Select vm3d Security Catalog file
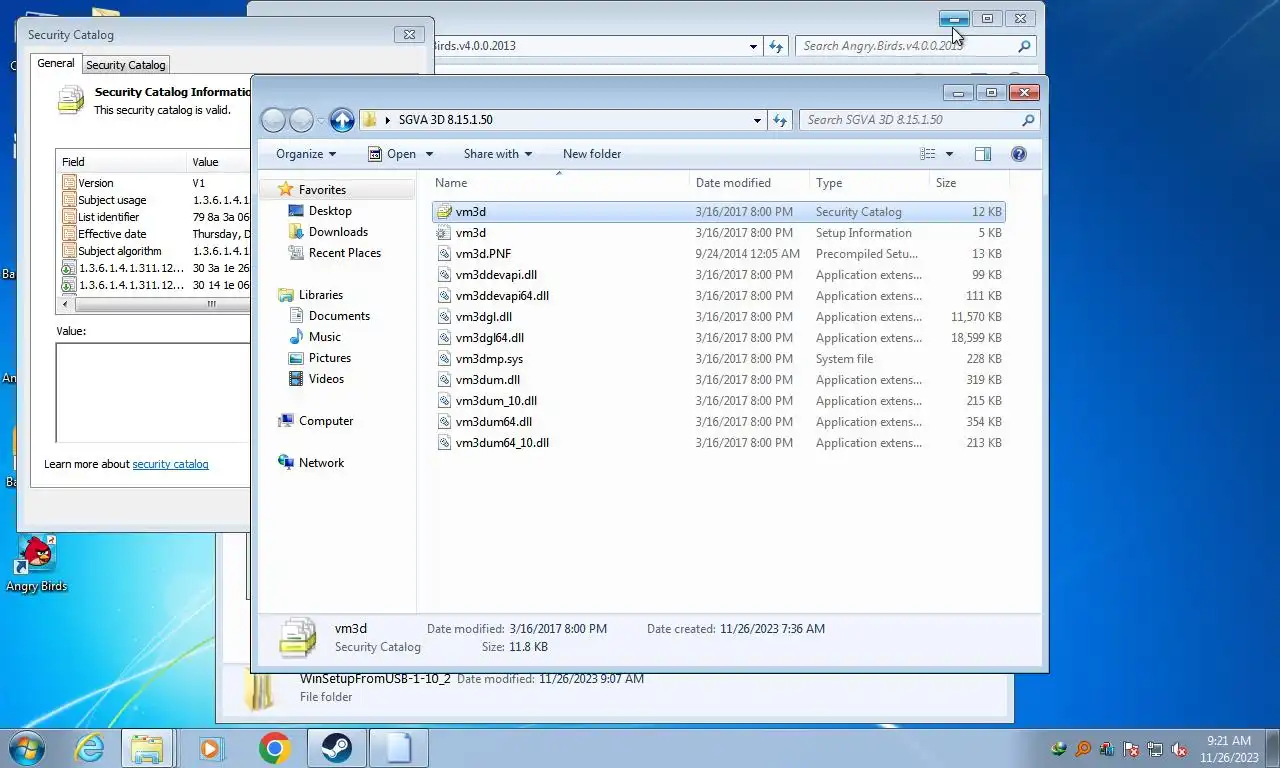 pos(719,212)
